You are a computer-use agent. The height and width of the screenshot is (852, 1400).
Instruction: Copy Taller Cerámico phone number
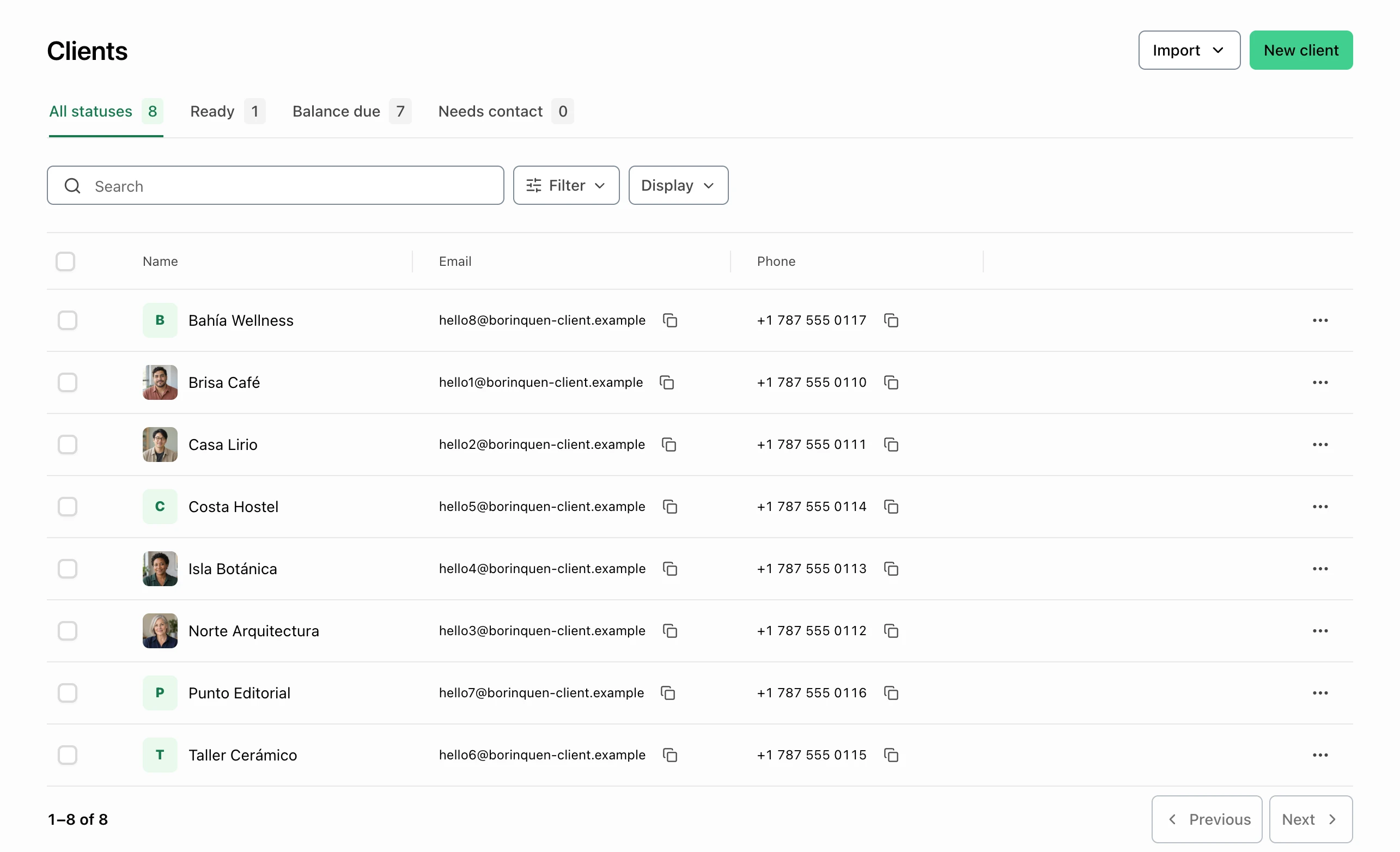click(x=891, y=755)
